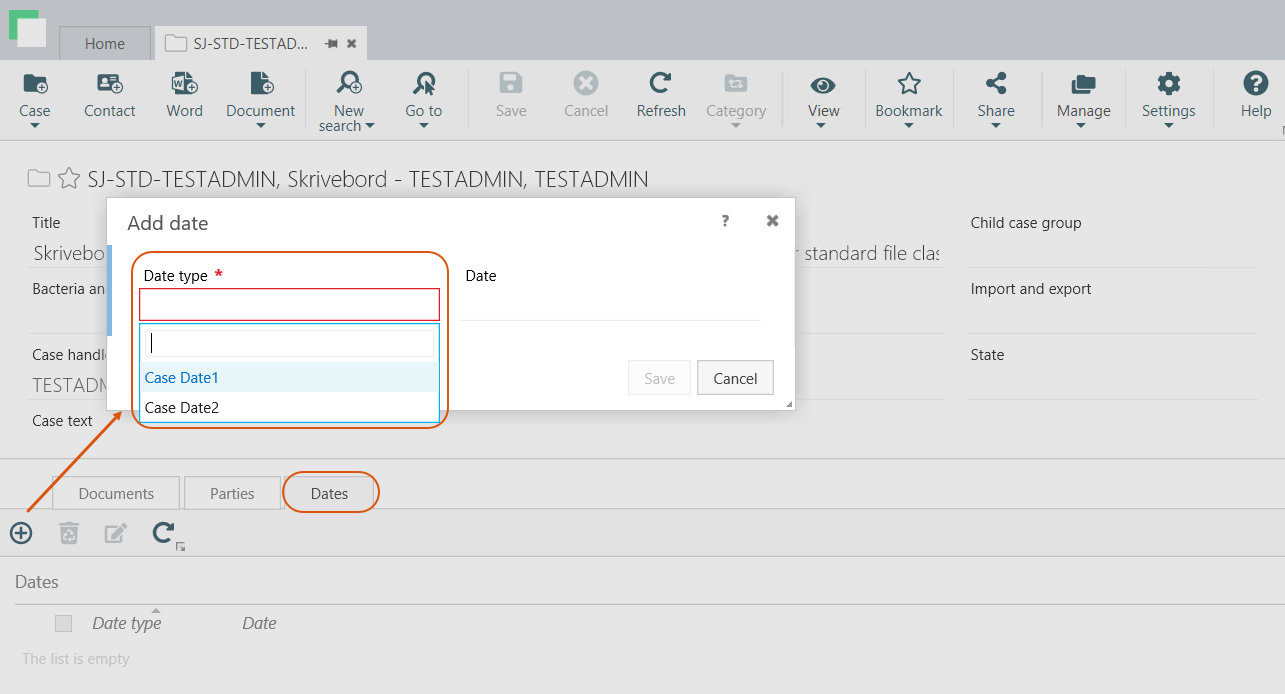
Task: Click the Refresh toolbar icon
Action: click(660, 84)
